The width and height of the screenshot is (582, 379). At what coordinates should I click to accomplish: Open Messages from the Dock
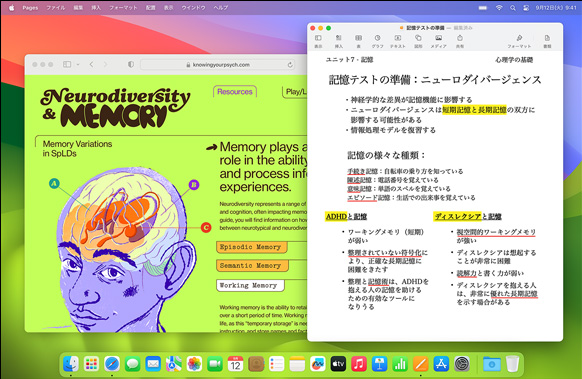[x=133, y=364]
